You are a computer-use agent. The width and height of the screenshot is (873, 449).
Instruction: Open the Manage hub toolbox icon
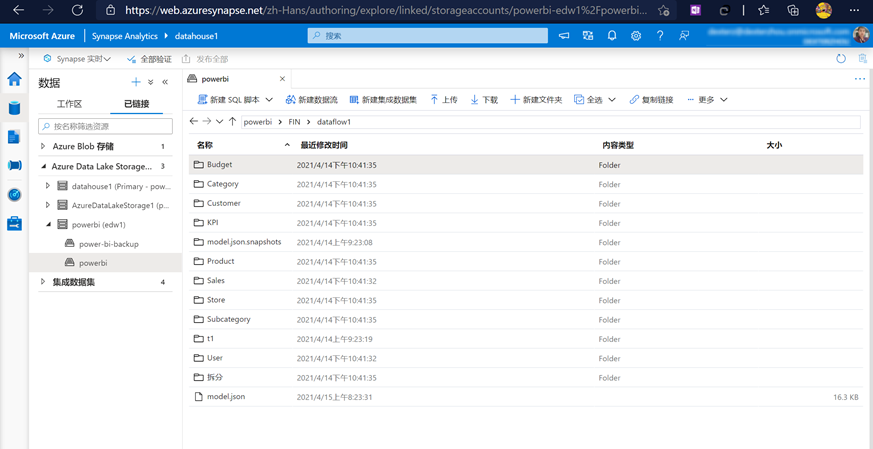coord(14,224)
